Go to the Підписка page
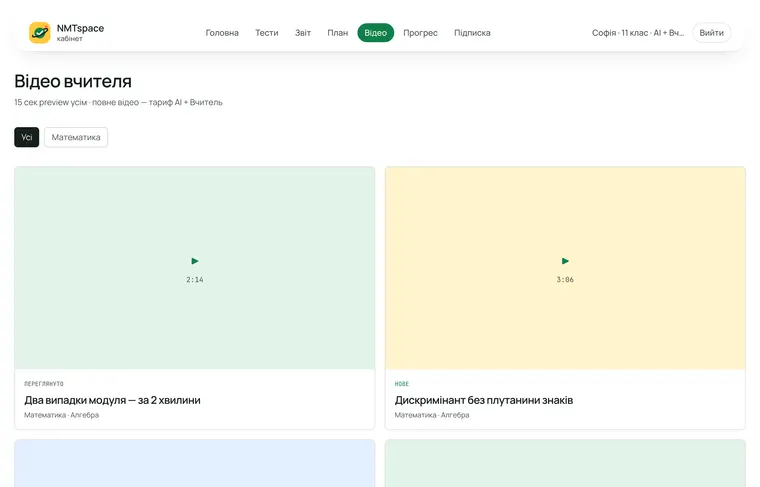 coord(472,32)
